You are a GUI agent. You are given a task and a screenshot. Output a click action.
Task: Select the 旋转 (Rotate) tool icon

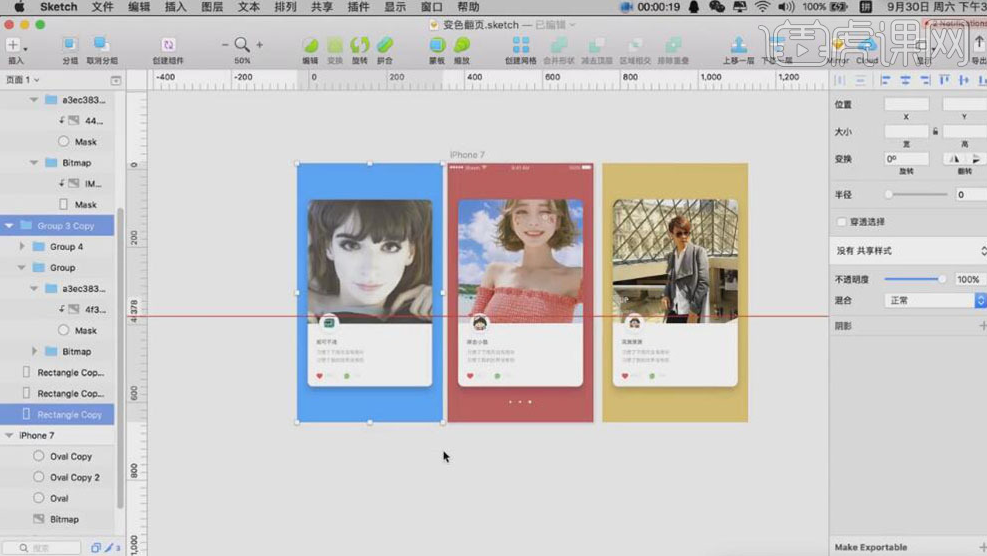359,45
